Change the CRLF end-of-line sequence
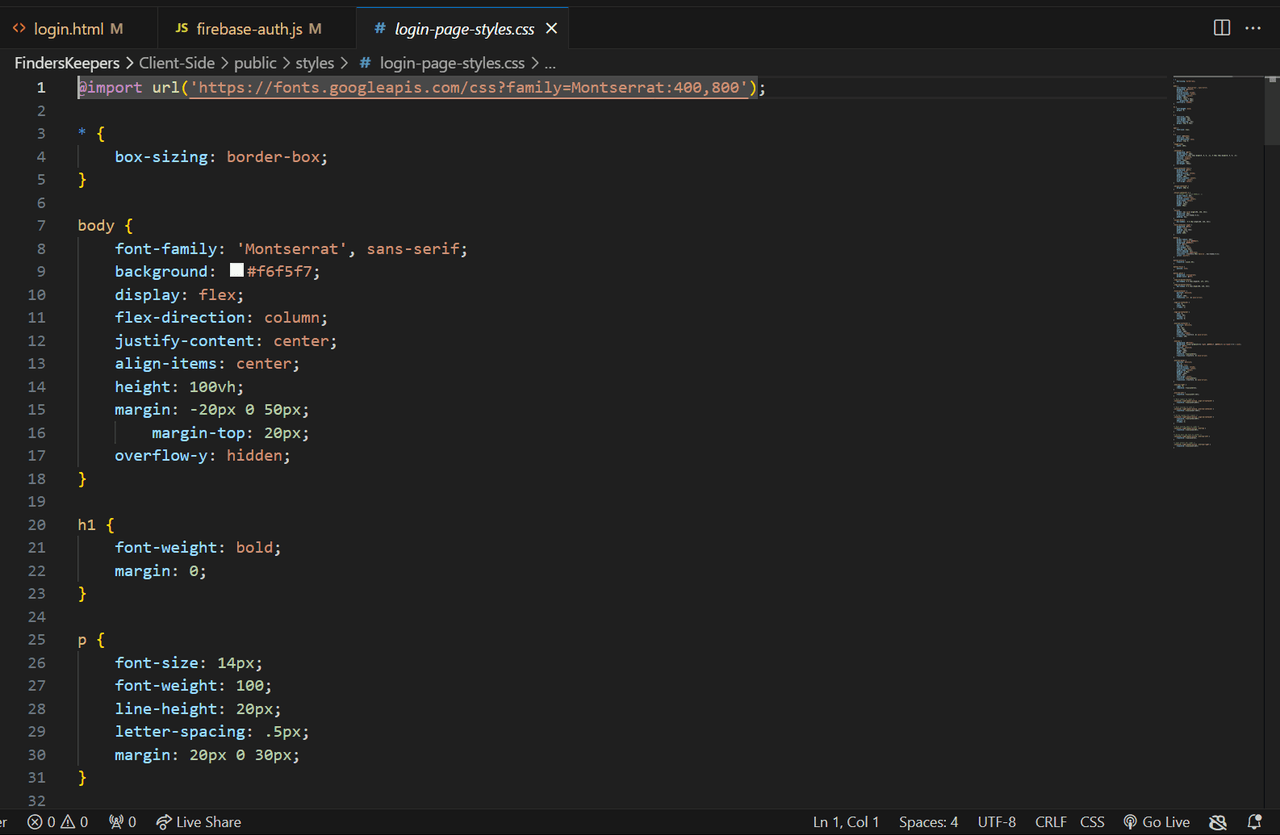The image size is (1280, 835). 1050,822
